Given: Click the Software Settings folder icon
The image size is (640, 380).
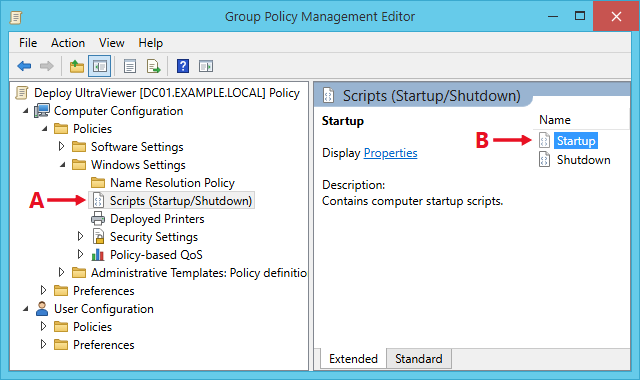Looking at the screenshot, I should click(79, 146).
